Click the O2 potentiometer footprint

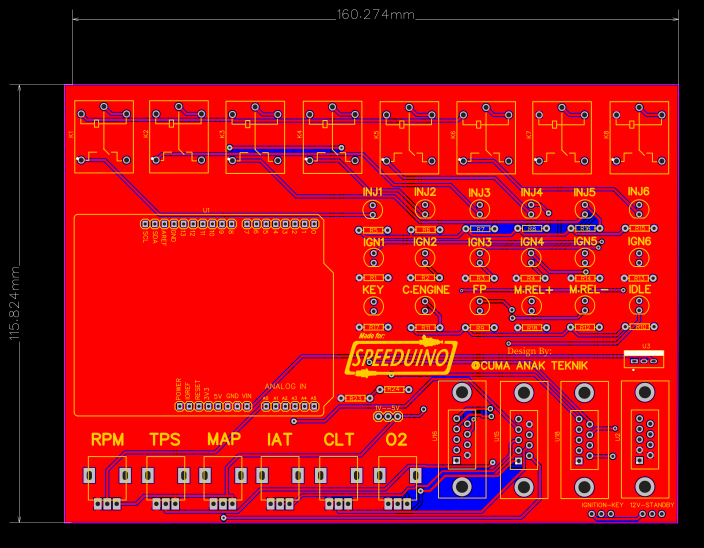pos(397,477)
